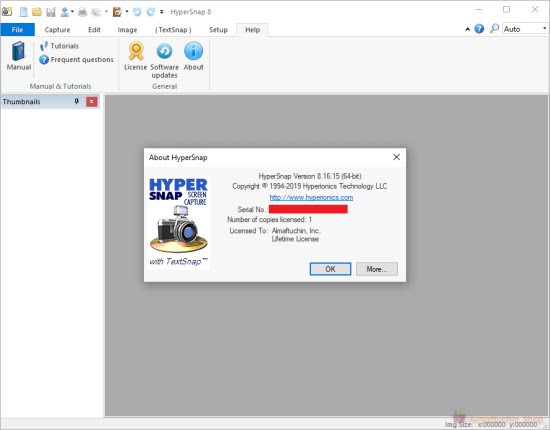Open Frequent questions in the ribbon
This screenshot has height=430, width=550.
tap(76, 60)
